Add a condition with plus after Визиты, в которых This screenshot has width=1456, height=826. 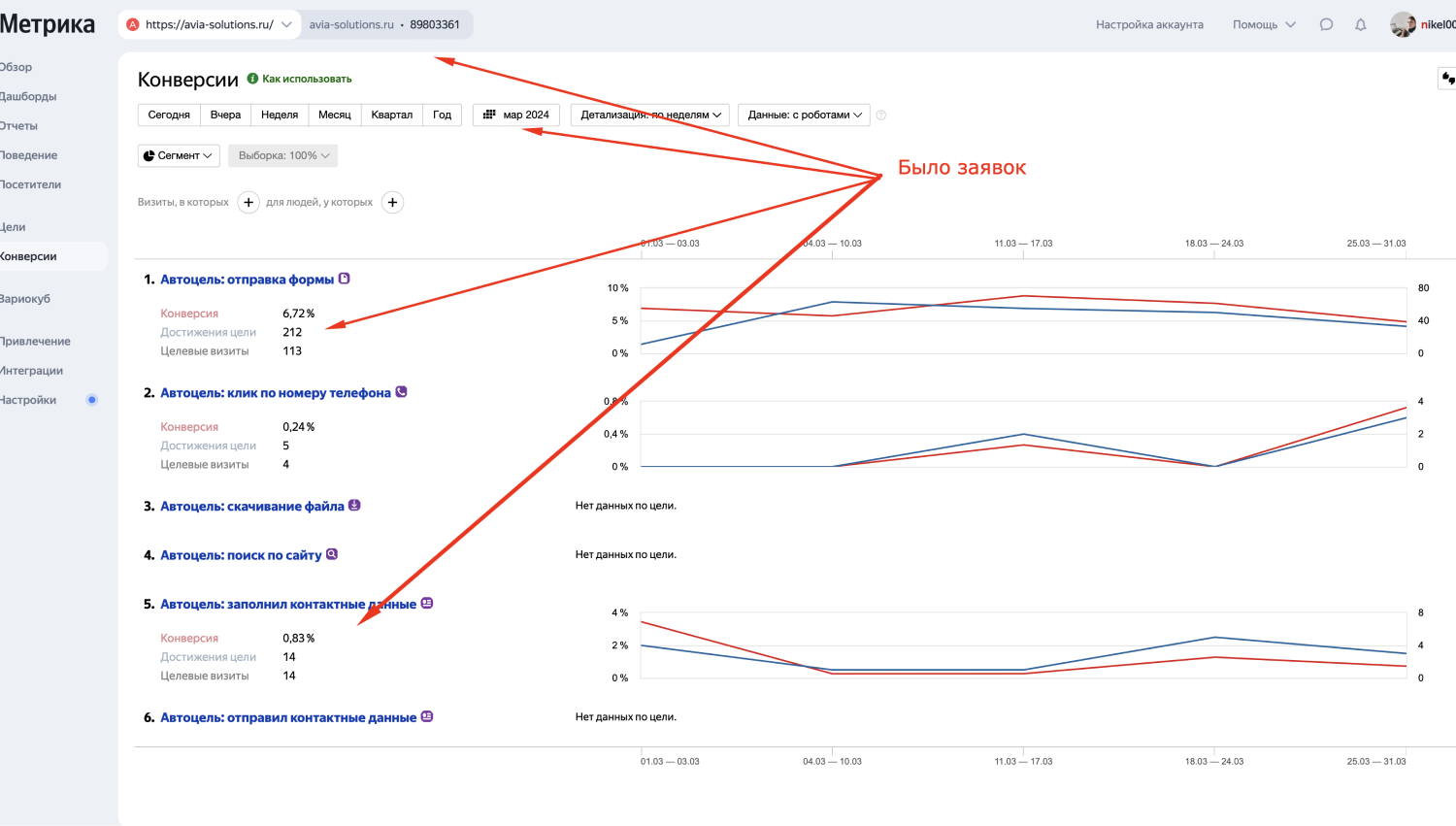click(248, 202)
